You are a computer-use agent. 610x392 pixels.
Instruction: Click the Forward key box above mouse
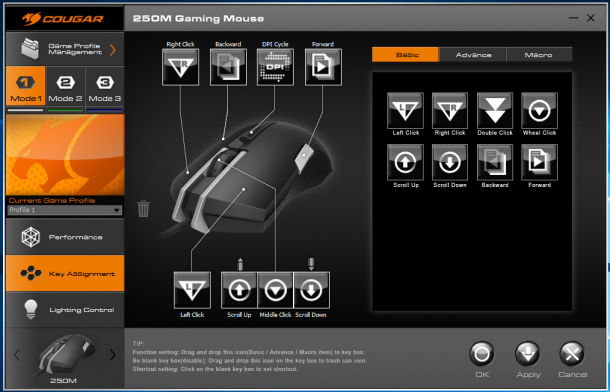[x=323, y=67]
